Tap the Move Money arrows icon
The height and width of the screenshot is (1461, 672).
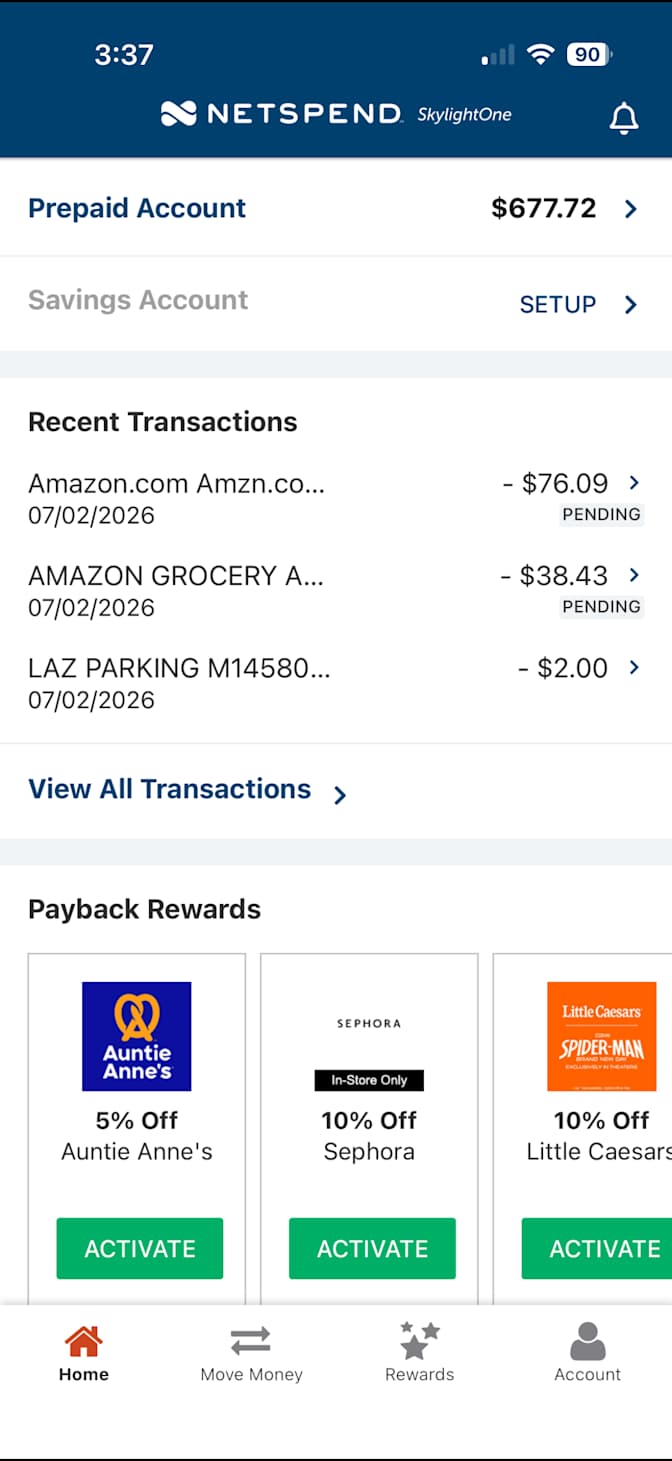click(x=251, y=1341)
